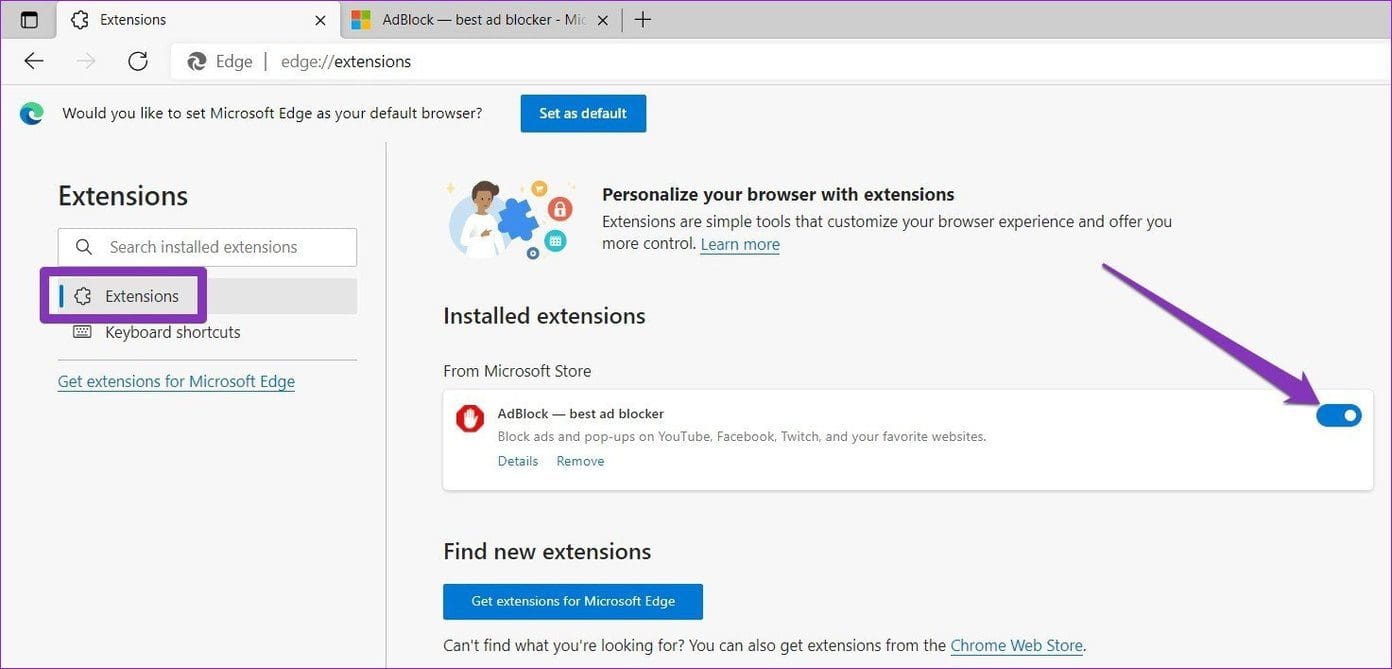Go forward with the browser forward arrow

[x=87, y=61]
